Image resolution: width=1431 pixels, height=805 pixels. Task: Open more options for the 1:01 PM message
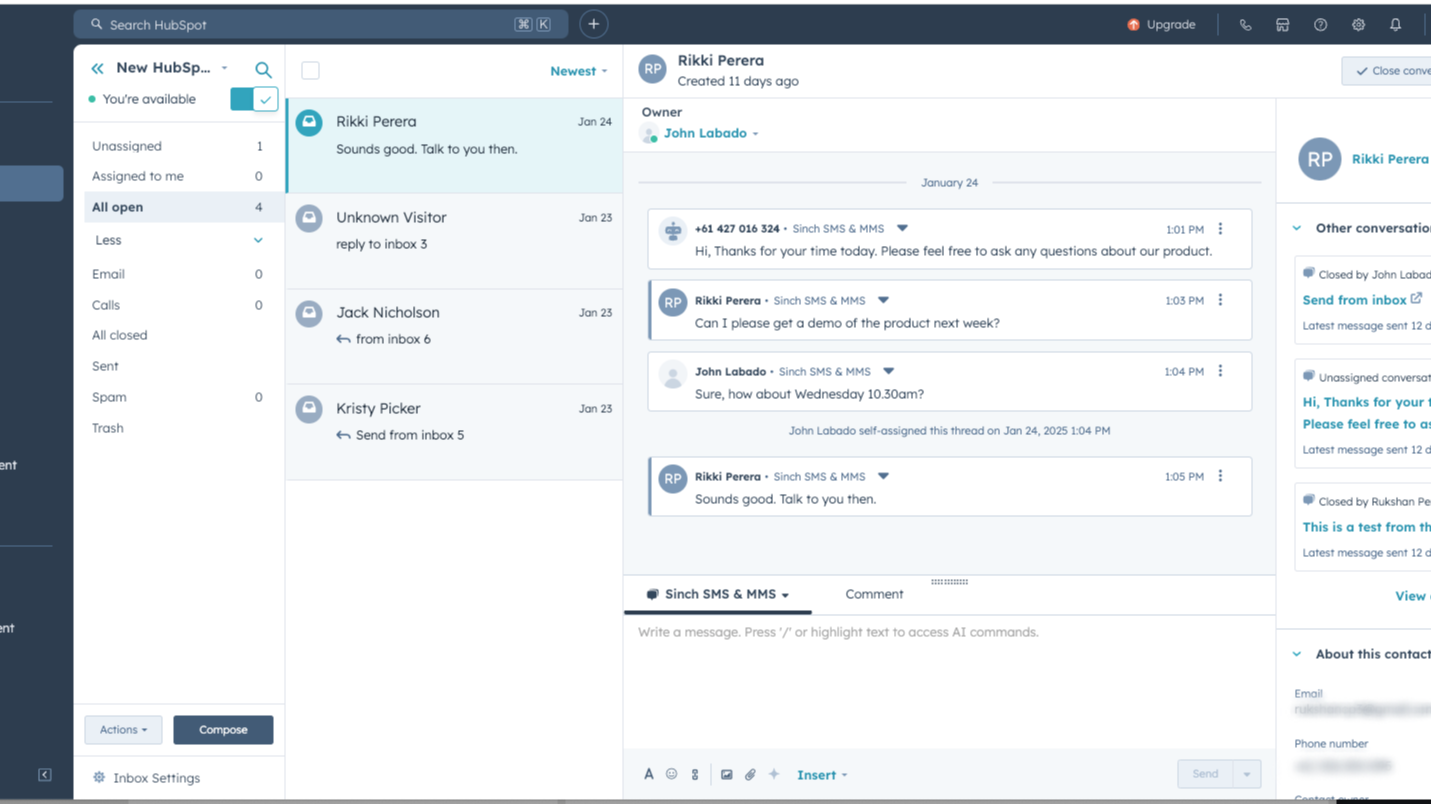[x=1220, y=229]
